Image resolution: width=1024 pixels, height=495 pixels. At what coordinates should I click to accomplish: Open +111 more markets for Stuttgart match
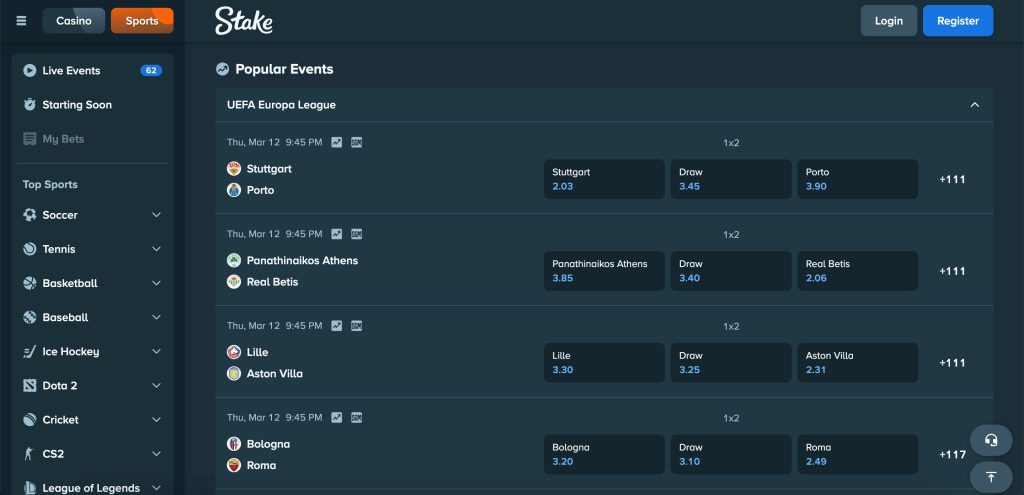[x=952, y=179]
